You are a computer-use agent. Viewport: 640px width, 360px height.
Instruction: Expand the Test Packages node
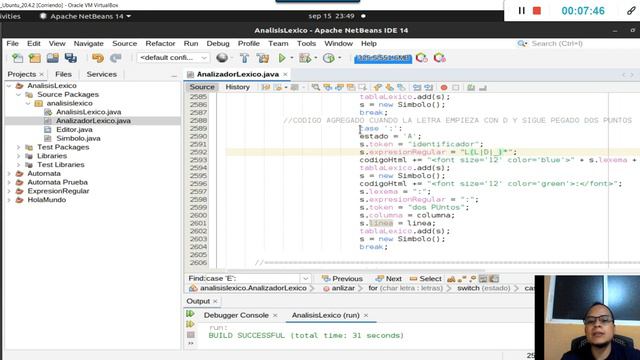tap(18, 147)
